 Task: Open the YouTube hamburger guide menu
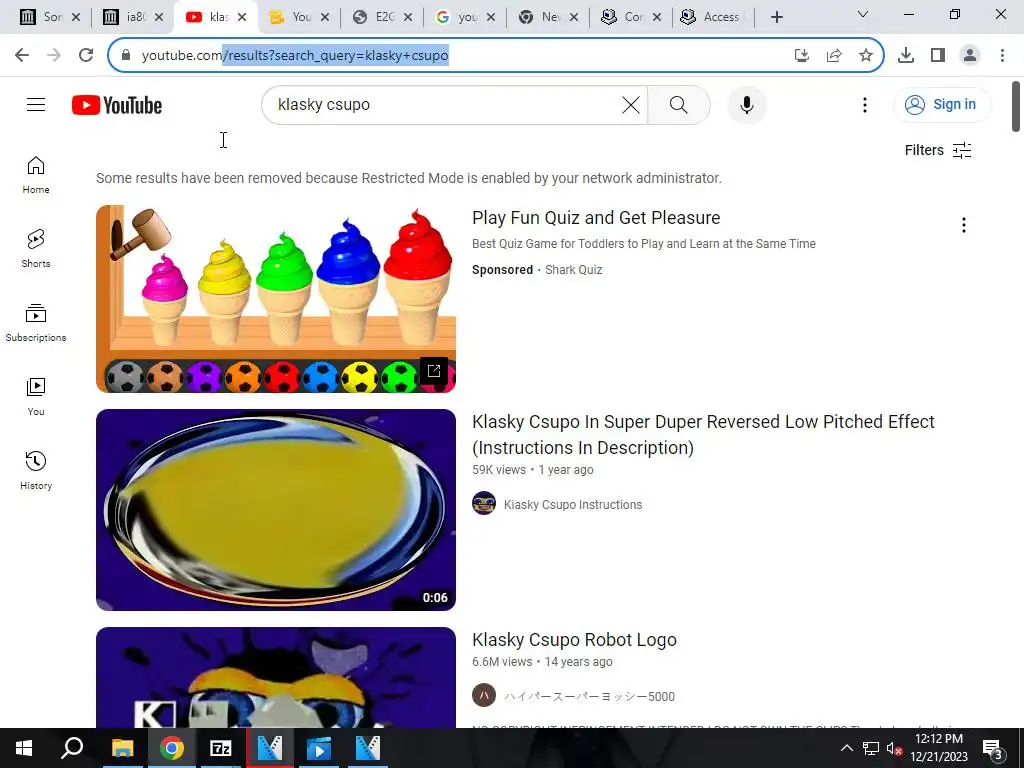(x=36, y=104)
